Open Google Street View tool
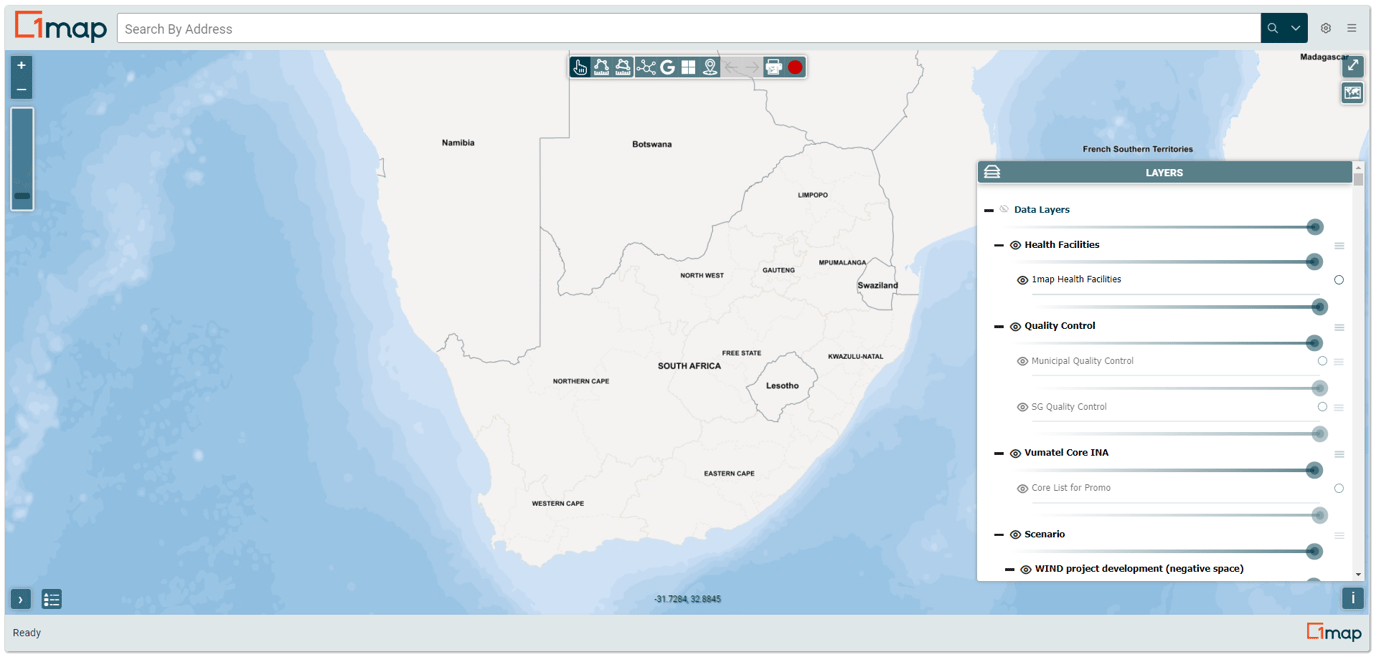 coord(667,67)
